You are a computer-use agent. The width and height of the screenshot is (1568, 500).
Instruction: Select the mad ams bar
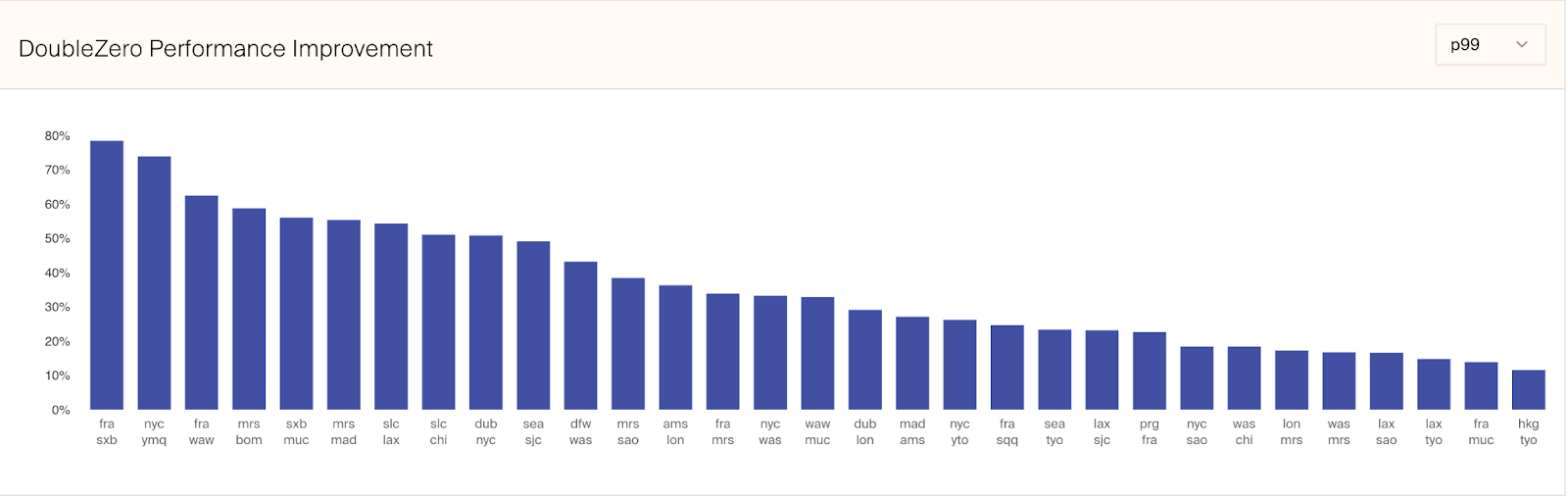point(912,363)
